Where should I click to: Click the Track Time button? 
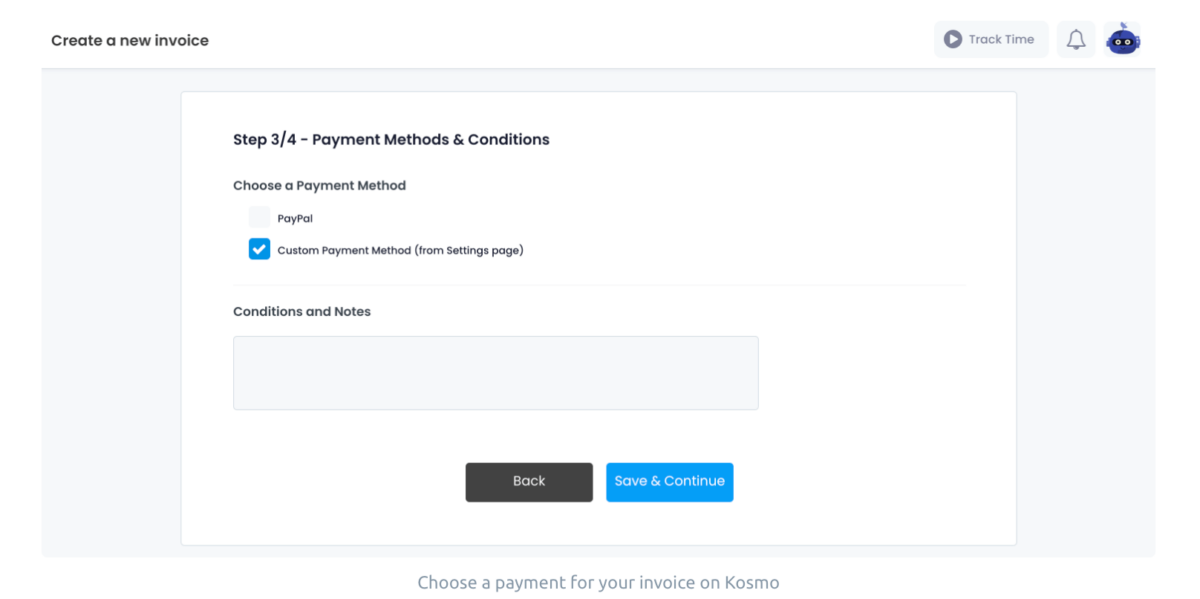click(991, 39)
